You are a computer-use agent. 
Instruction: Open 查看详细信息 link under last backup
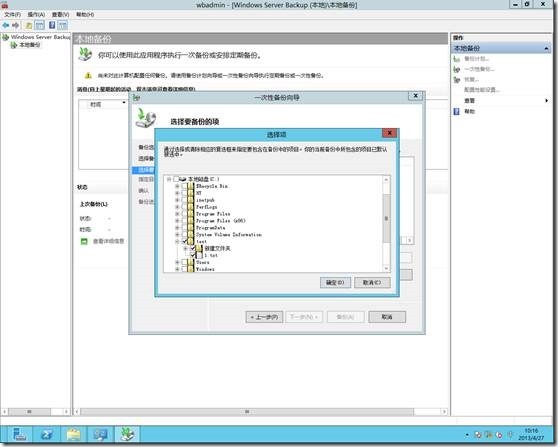(x=108, y=241)
